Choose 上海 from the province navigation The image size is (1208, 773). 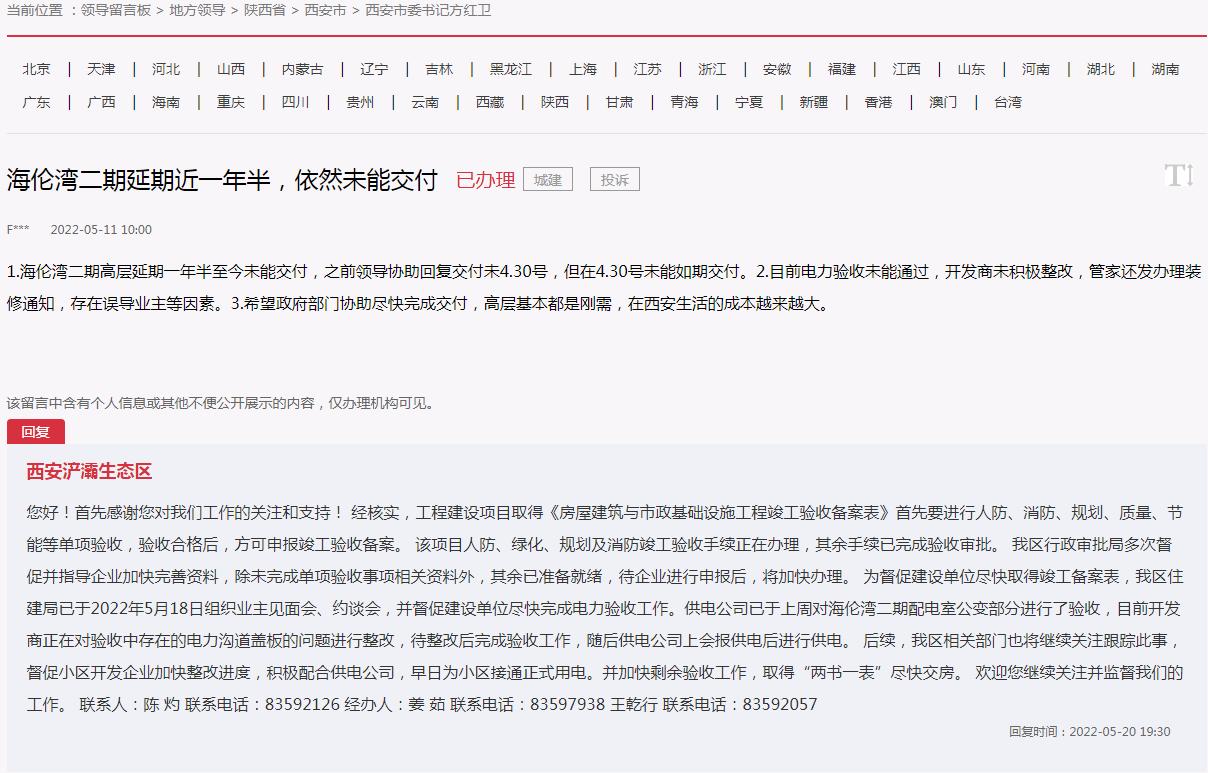pos(583,69)
